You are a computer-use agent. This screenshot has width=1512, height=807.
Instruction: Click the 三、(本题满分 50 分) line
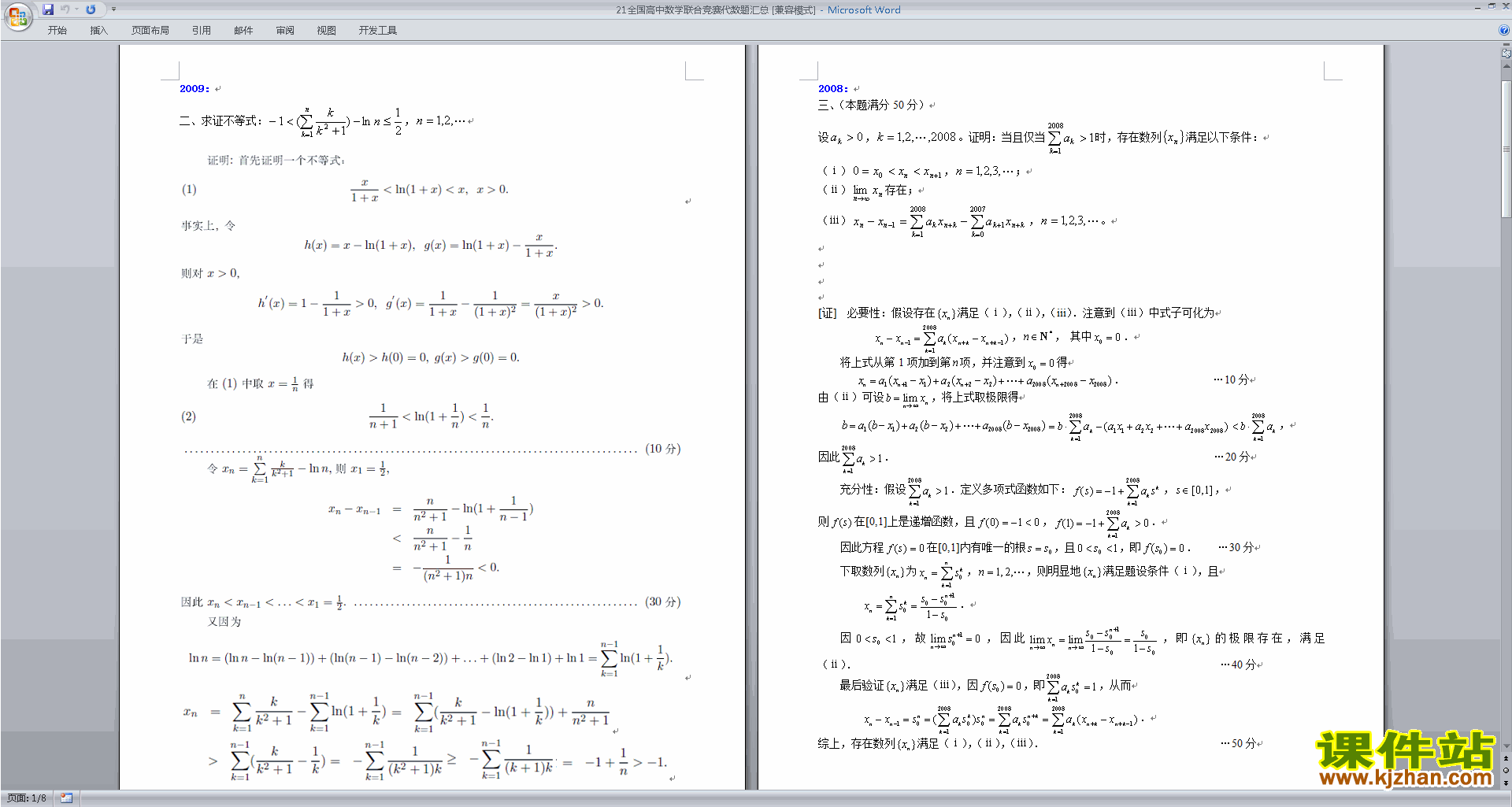(873, 105)
